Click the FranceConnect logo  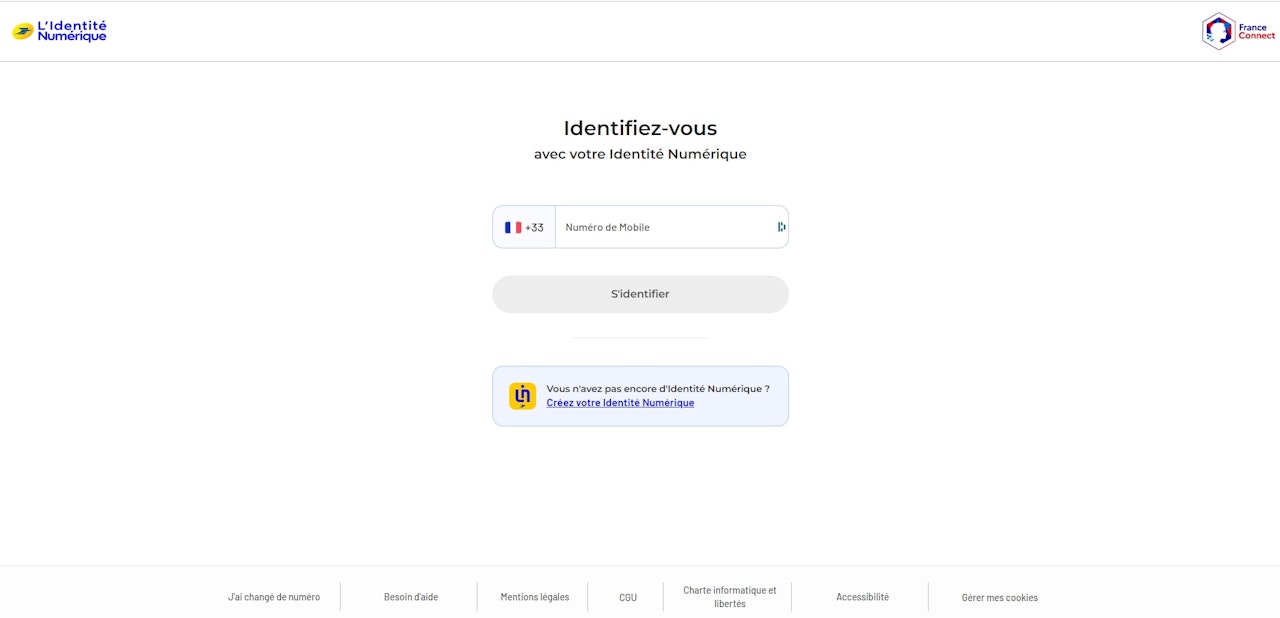click(1238, 31)
